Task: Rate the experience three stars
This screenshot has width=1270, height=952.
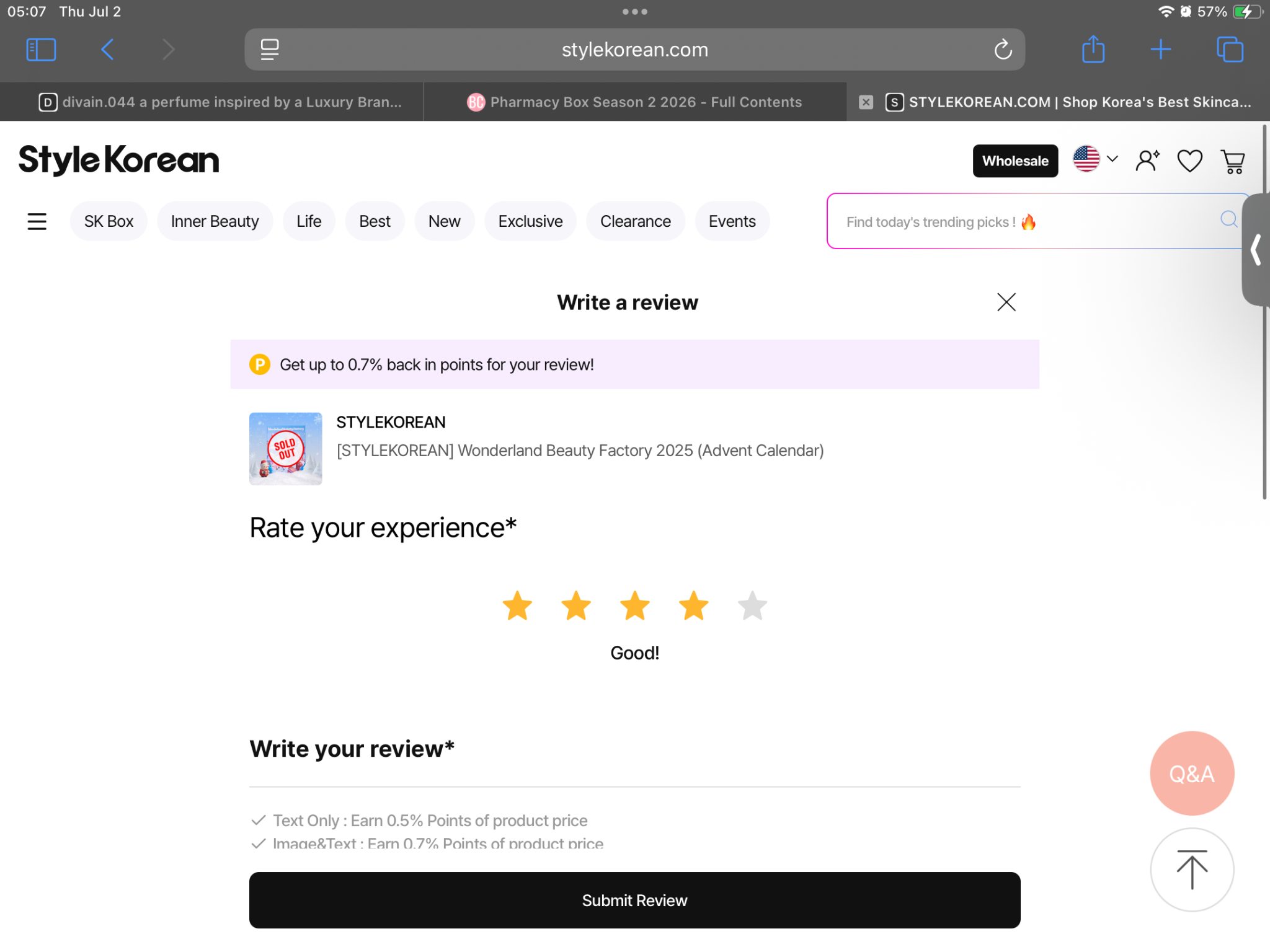Action: pyautogui.click(x=635, y=606)
